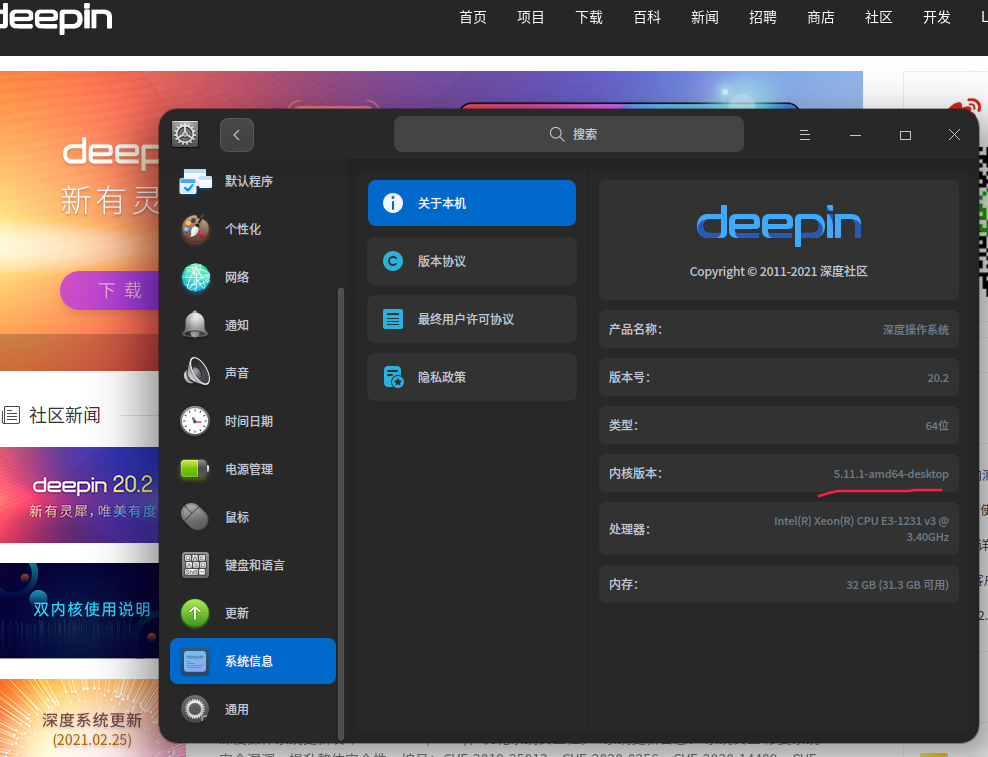Viewport: 988px width, 757px height.
Task: Open Network (网络) settings icon
Action: click(x=195, y=277)
